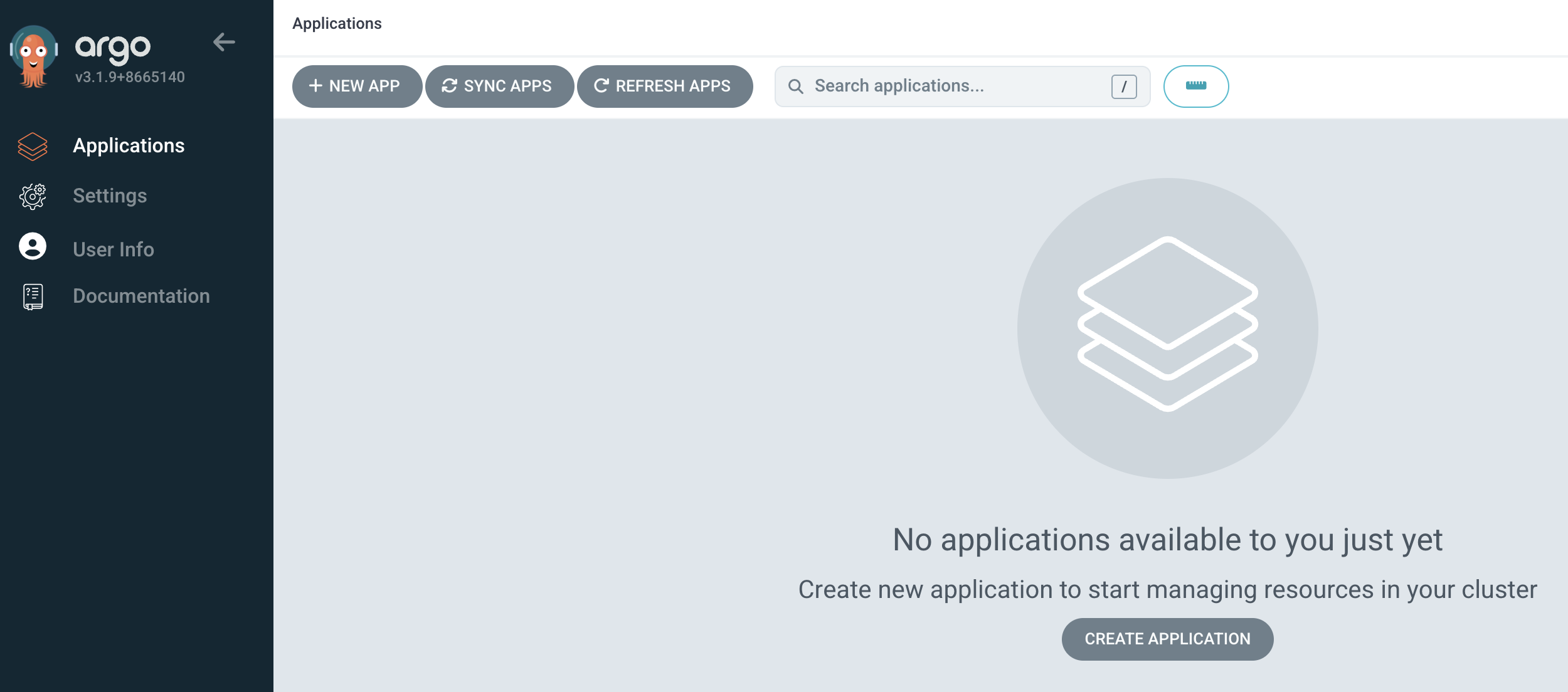Viewport: 1568px width, 692px height.
Task: Open the Settings sidebar menu item
Action: click(110, 196)
